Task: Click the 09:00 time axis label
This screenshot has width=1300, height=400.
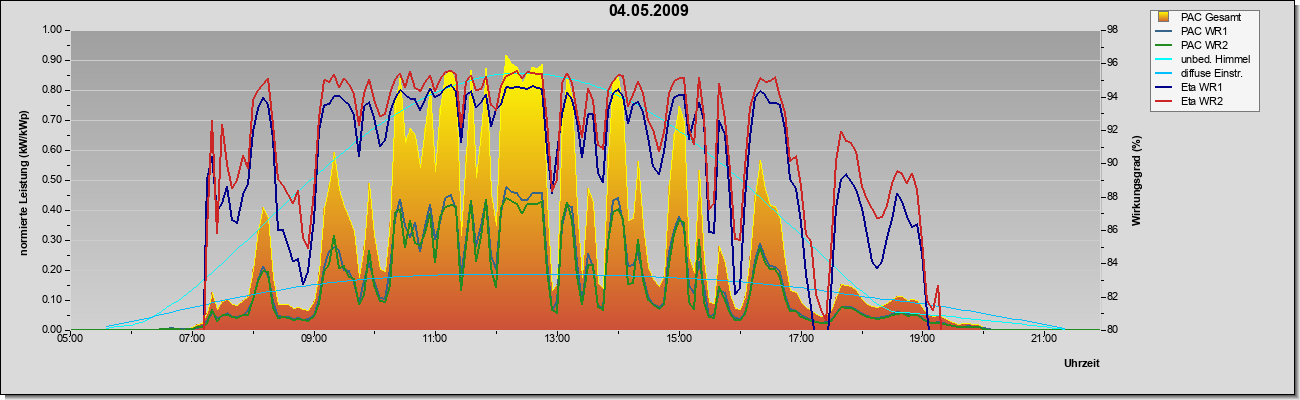Action: click(x=313, y=338)
